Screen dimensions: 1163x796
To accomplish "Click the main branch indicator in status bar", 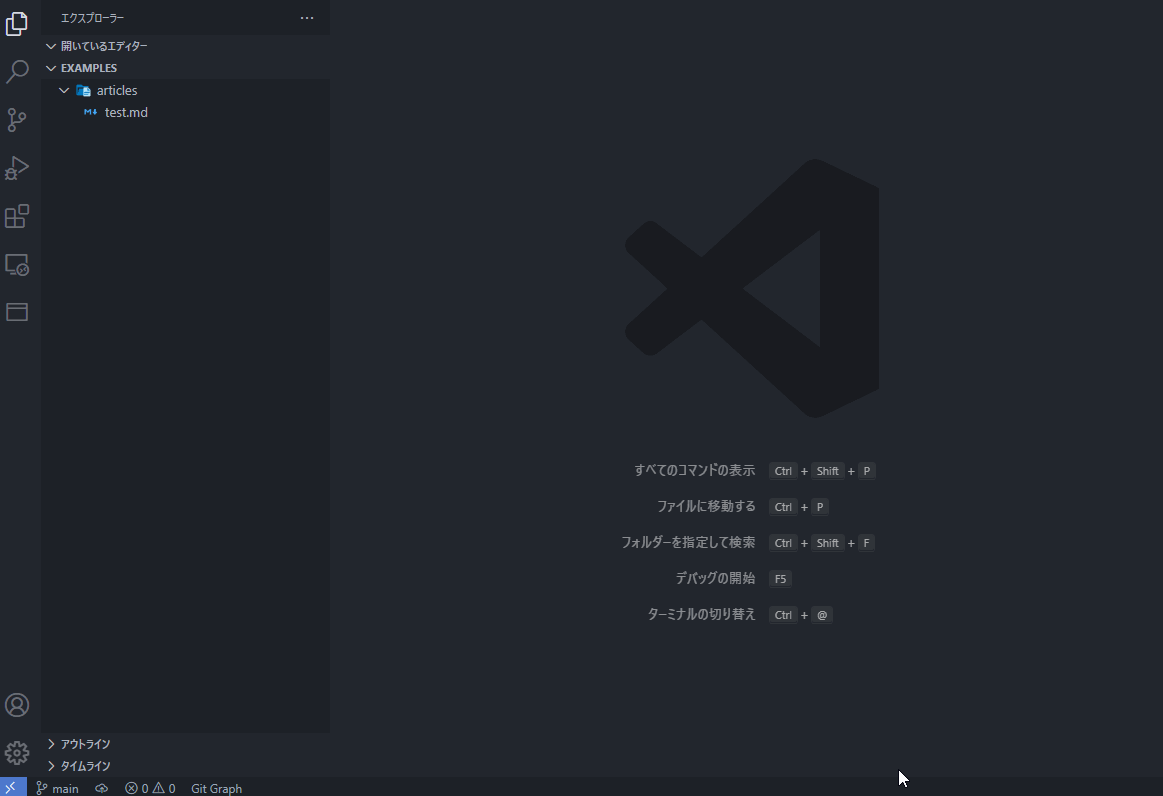I will pos(58,788).
